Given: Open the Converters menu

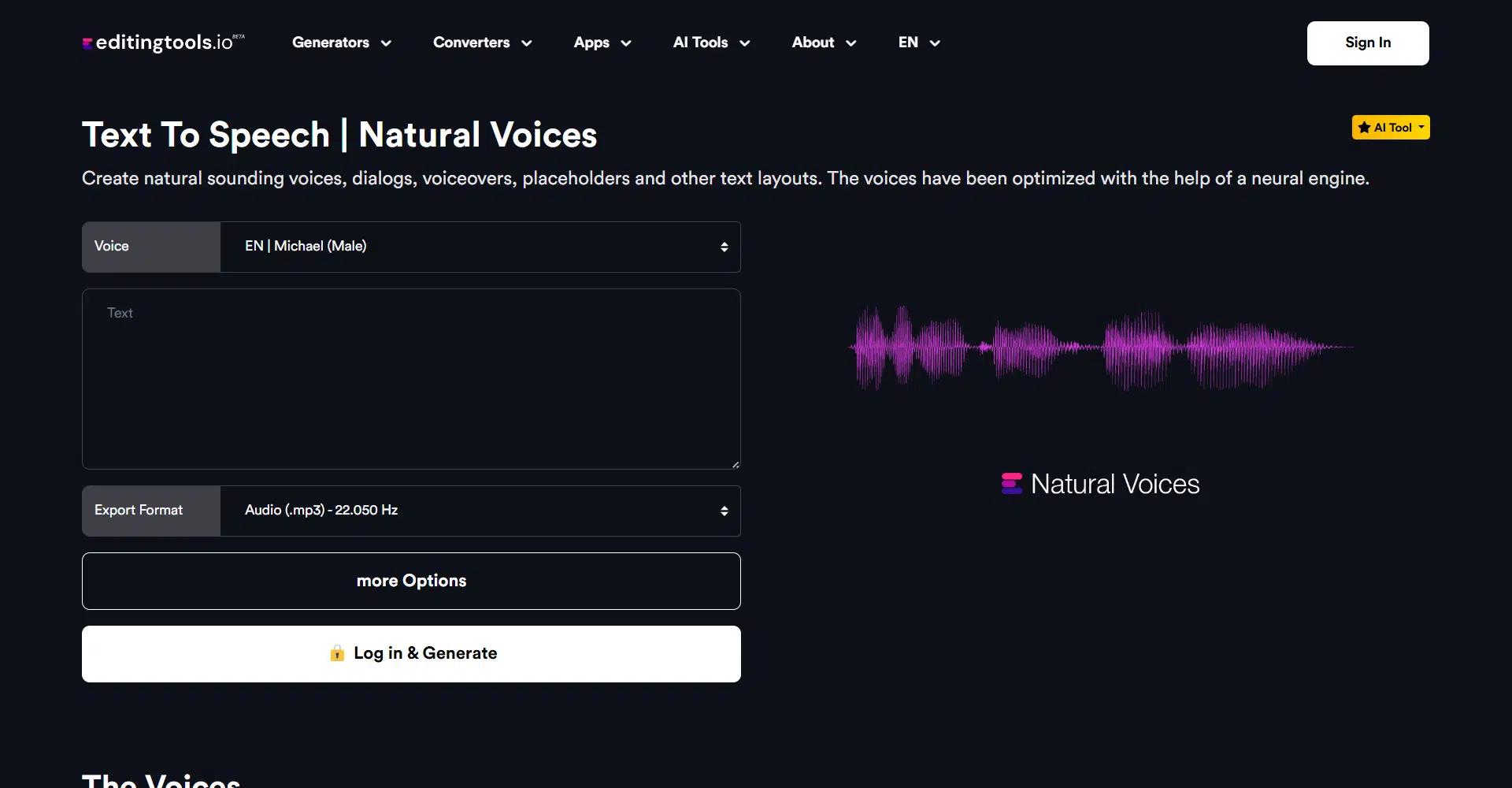Looking at the screenshot, I should pyautogui.click(x=482, y=43).
